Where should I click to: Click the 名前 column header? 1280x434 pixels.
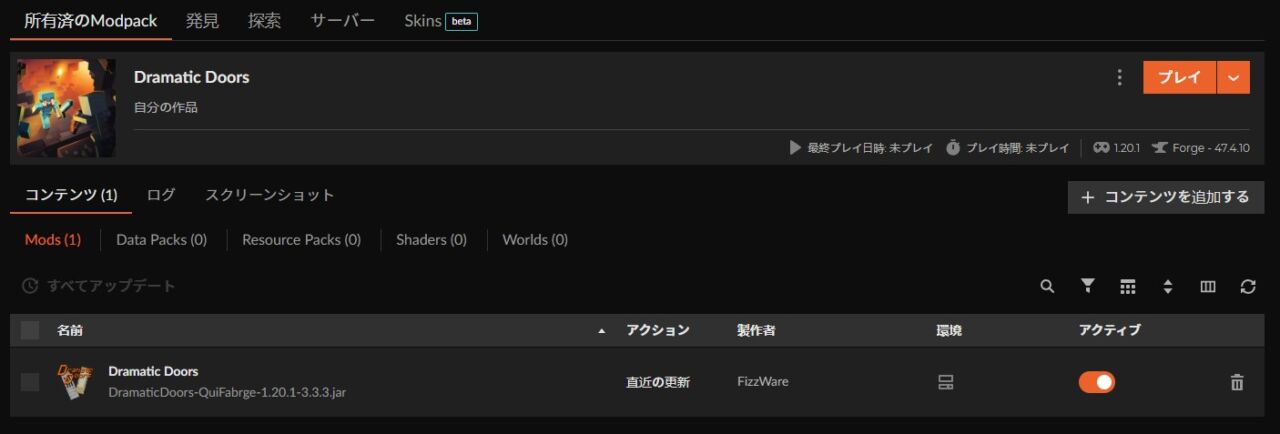point(70,330)
